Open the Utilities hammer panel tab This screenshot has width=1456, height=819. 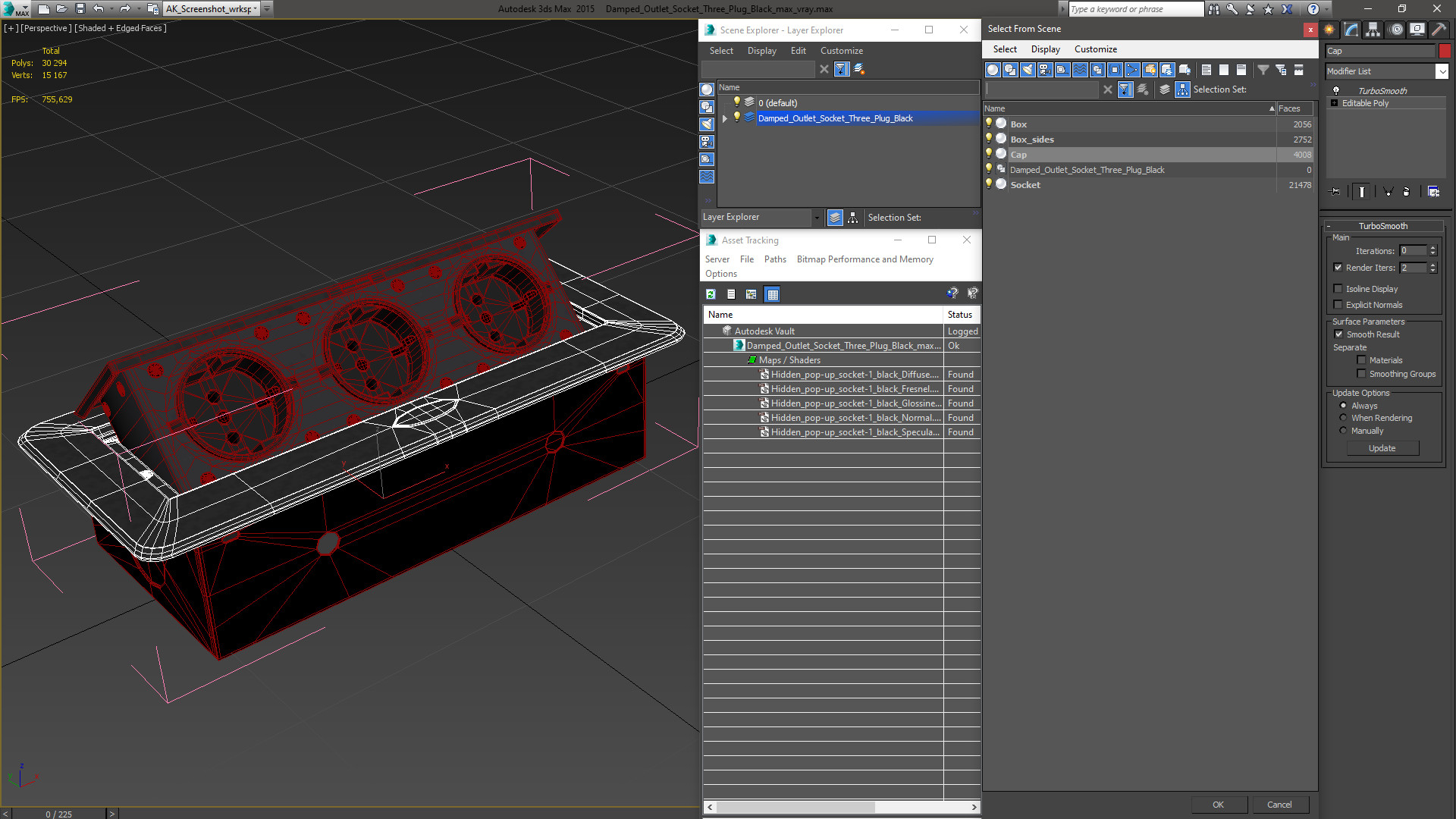pos(1439,30)
